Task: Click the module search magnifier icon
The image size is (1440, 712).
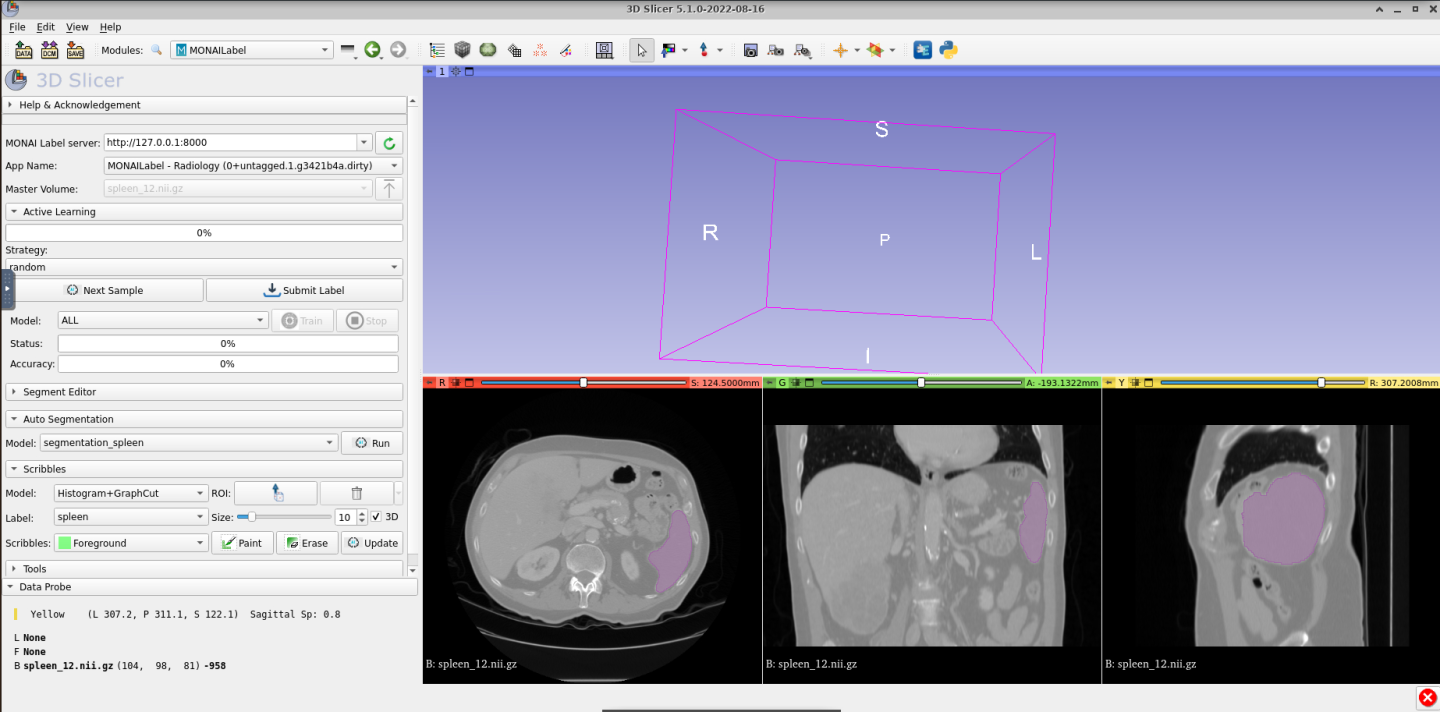Action: pyautogui.click(x=157, y=50)
